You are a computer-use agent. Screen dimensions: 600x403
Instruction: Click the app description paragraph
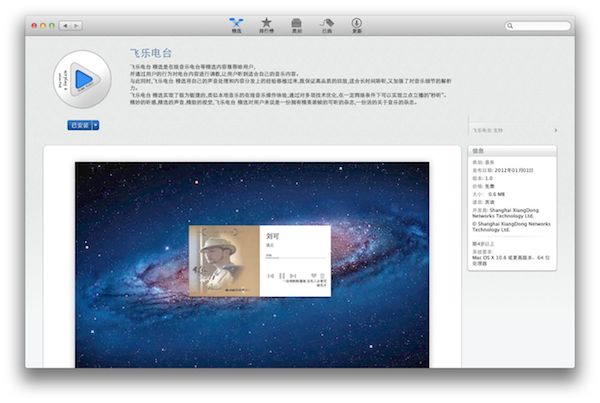pyautogui.click(x=291, y=84)
